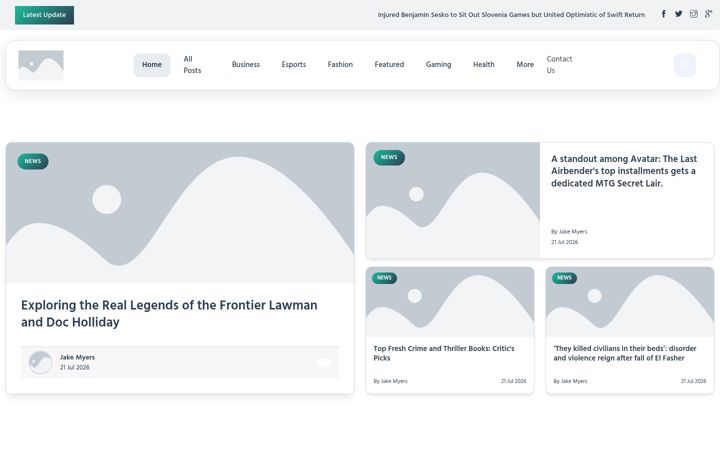Open 'They killed civilians in their beds' title
Viewport: 720px width, 450px height.
tap(624, 353)
